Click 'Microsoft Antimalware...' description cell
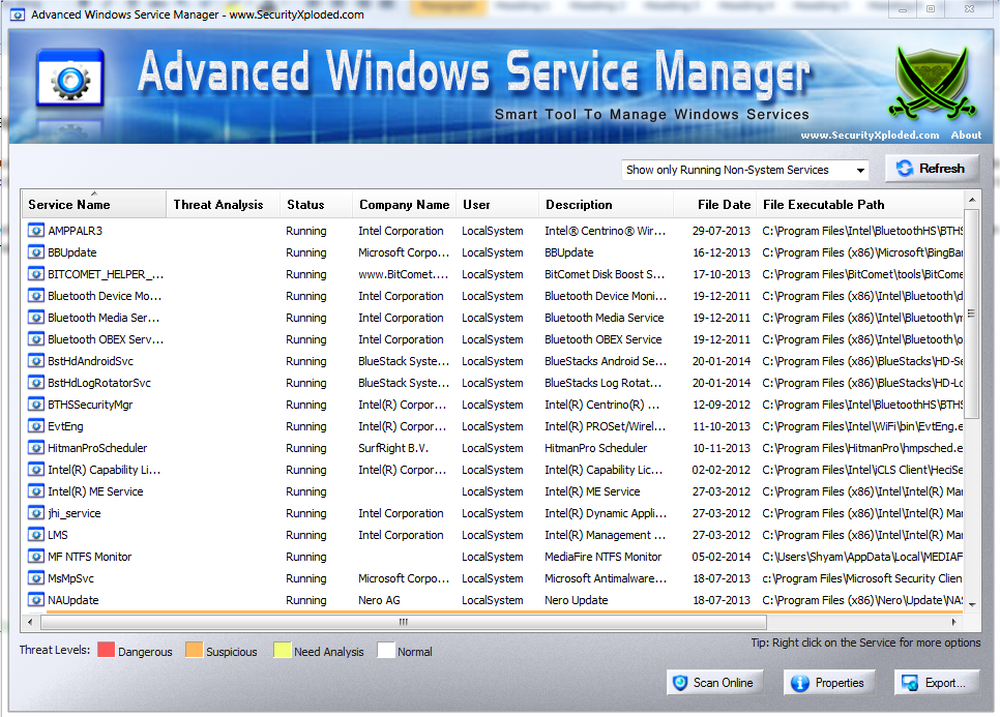This screenshot has height=717, width=1000. 605,578
